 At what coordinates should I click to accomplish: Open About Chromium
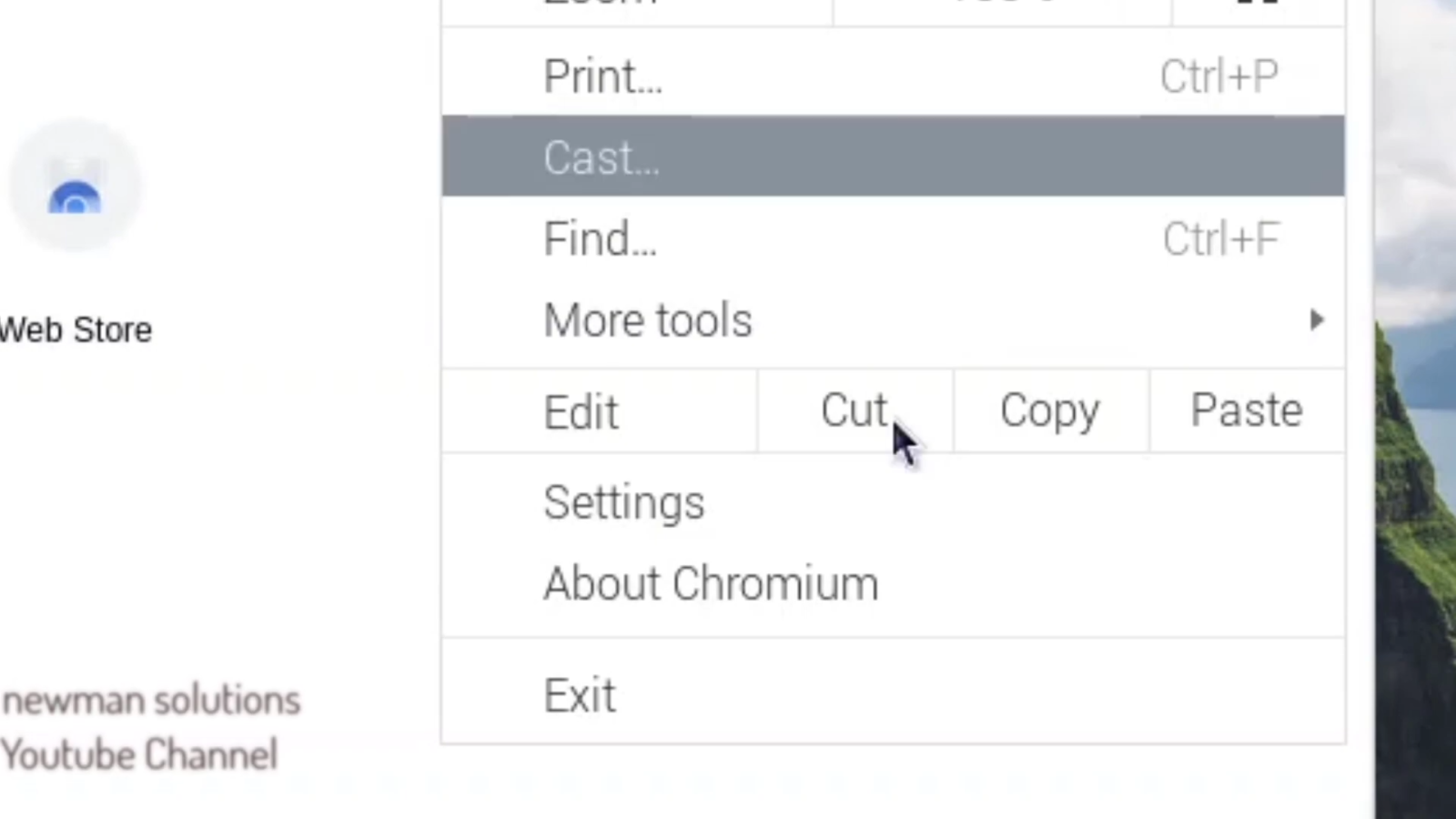(x=711, y=583)
